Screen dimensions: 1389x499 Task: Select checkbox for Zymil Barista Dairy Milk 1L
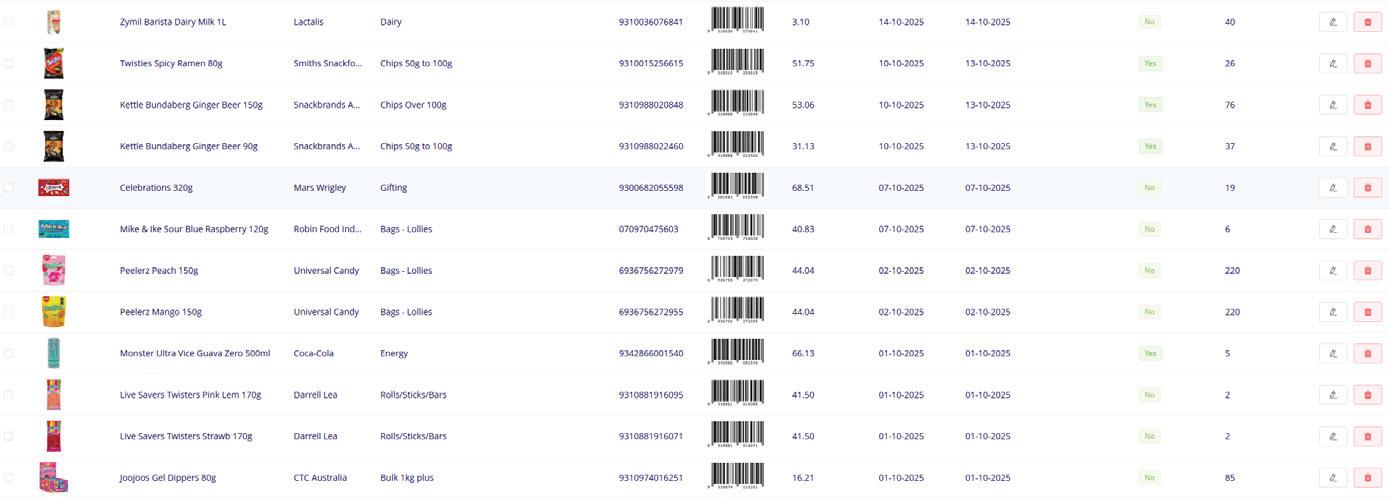[x=9, y=21]
